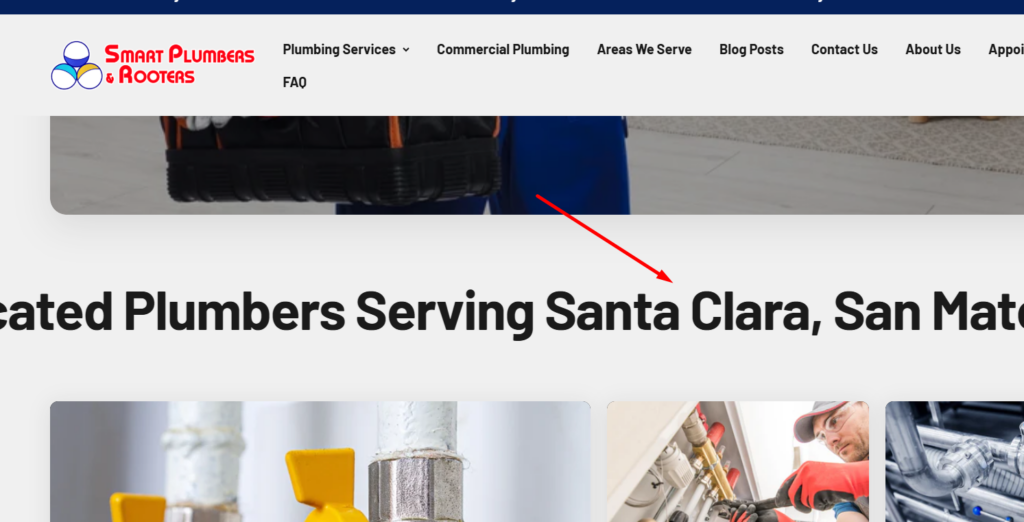Click the partially visible Appointment menu item

click(1006, 50)
